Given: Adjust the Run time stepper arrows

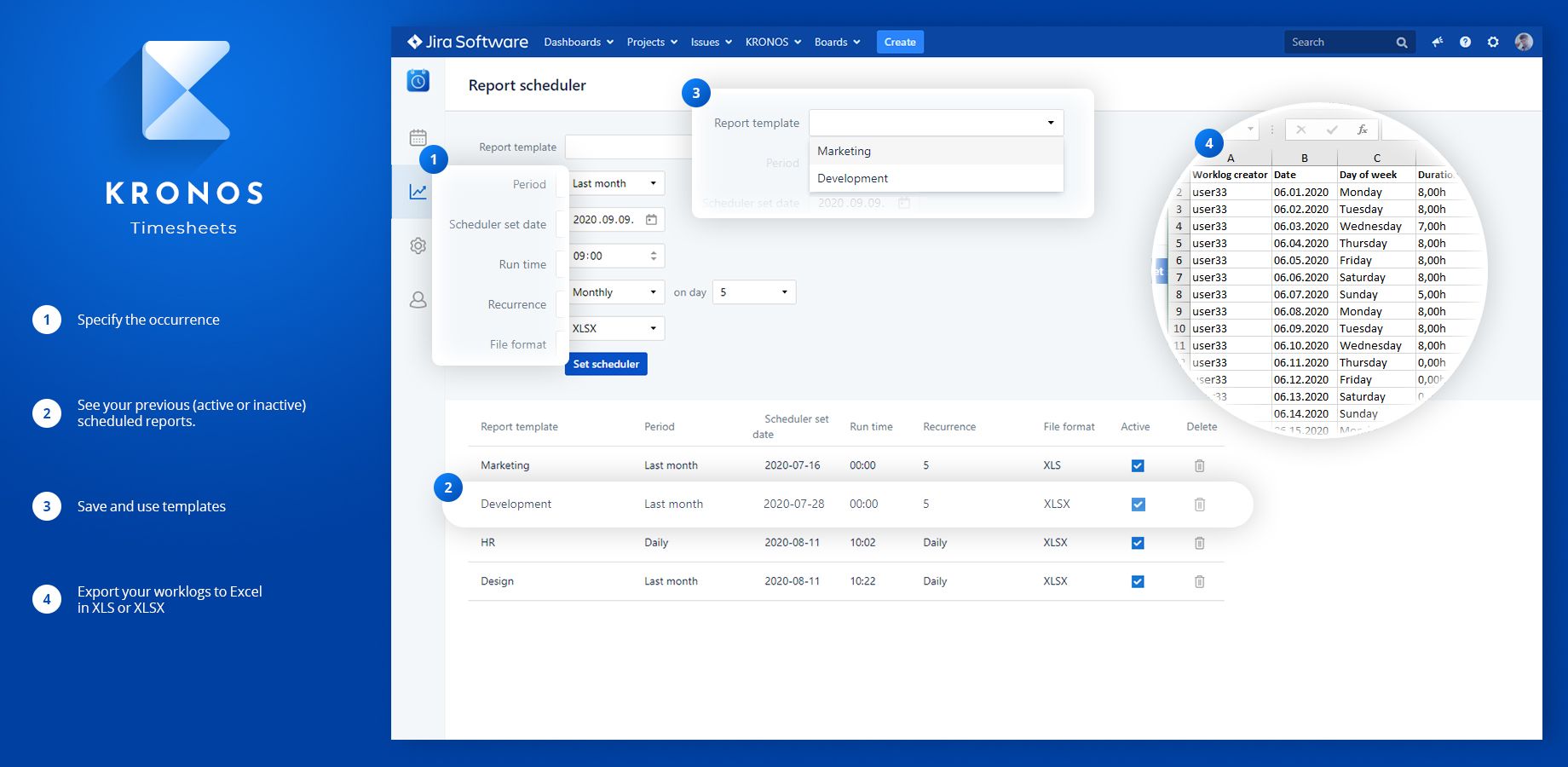Looking at the screenshot, I should click(x=654, y=256).
